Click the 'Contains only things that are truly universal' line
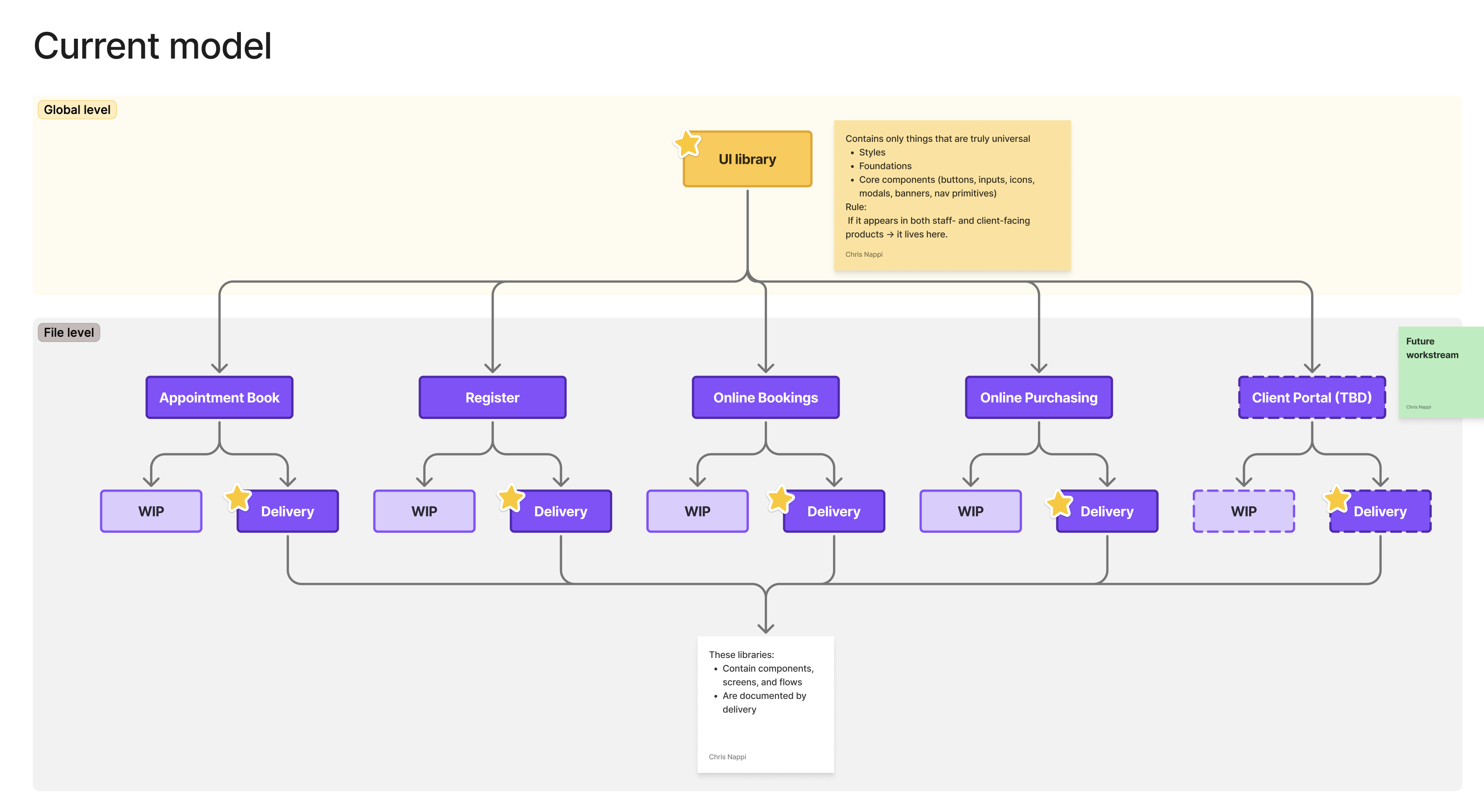The width and height of the screenshot is (1484, 812). coord(937,139)
